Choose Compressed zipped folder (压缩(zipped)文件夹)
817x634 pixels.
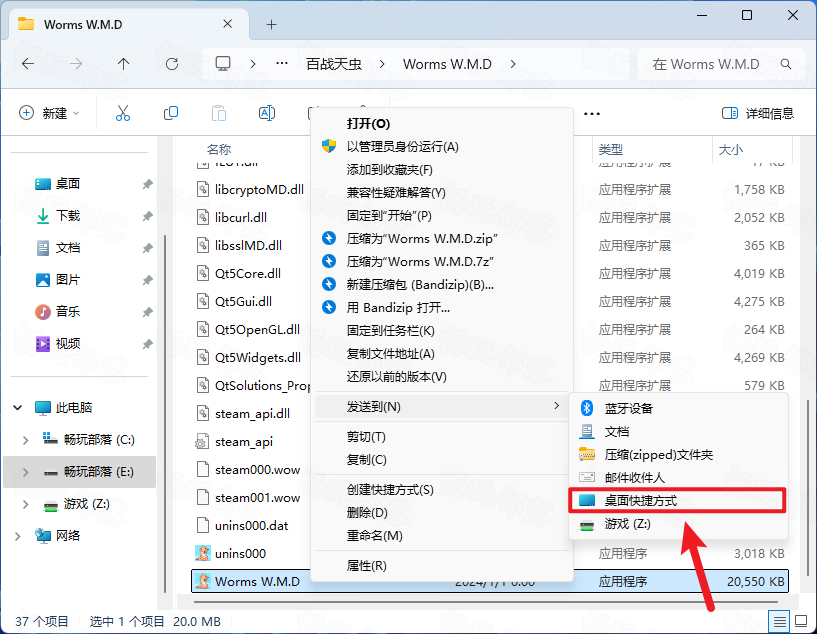[678, 455]
